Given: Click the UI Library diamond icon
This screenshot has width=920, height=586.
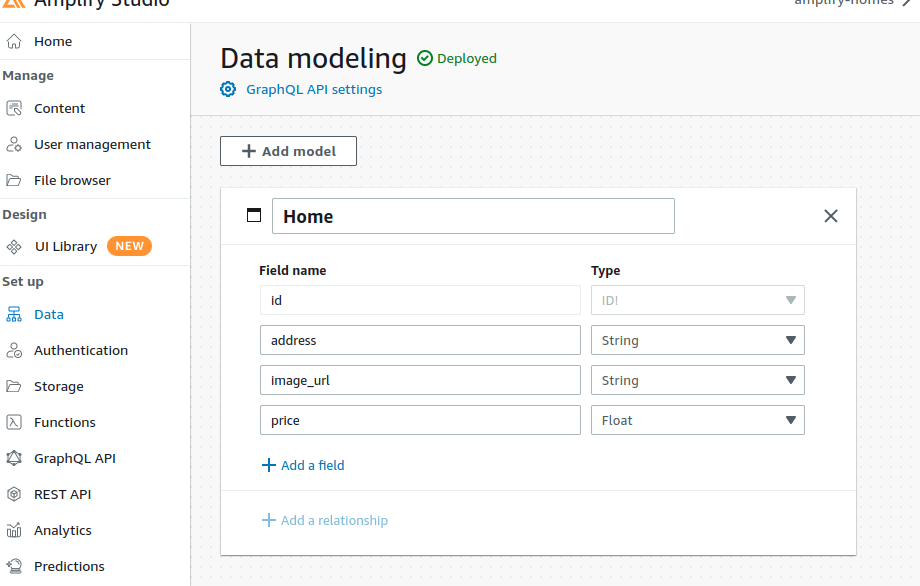Looking at the screenshot, I should [x=14, y=246].
